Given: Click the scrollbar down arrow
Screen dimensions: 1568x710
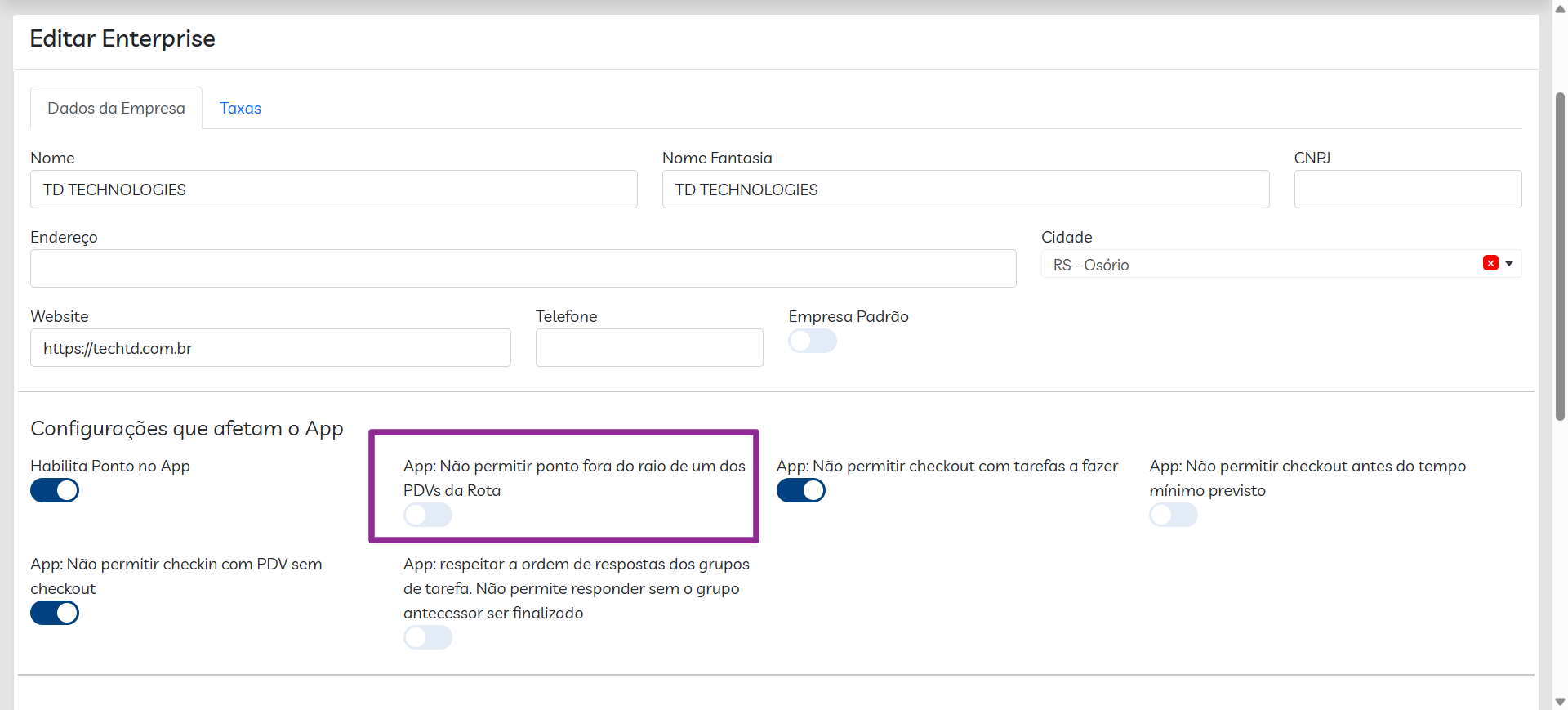Looking at the screenshot, I should [x=1560, y=702].
